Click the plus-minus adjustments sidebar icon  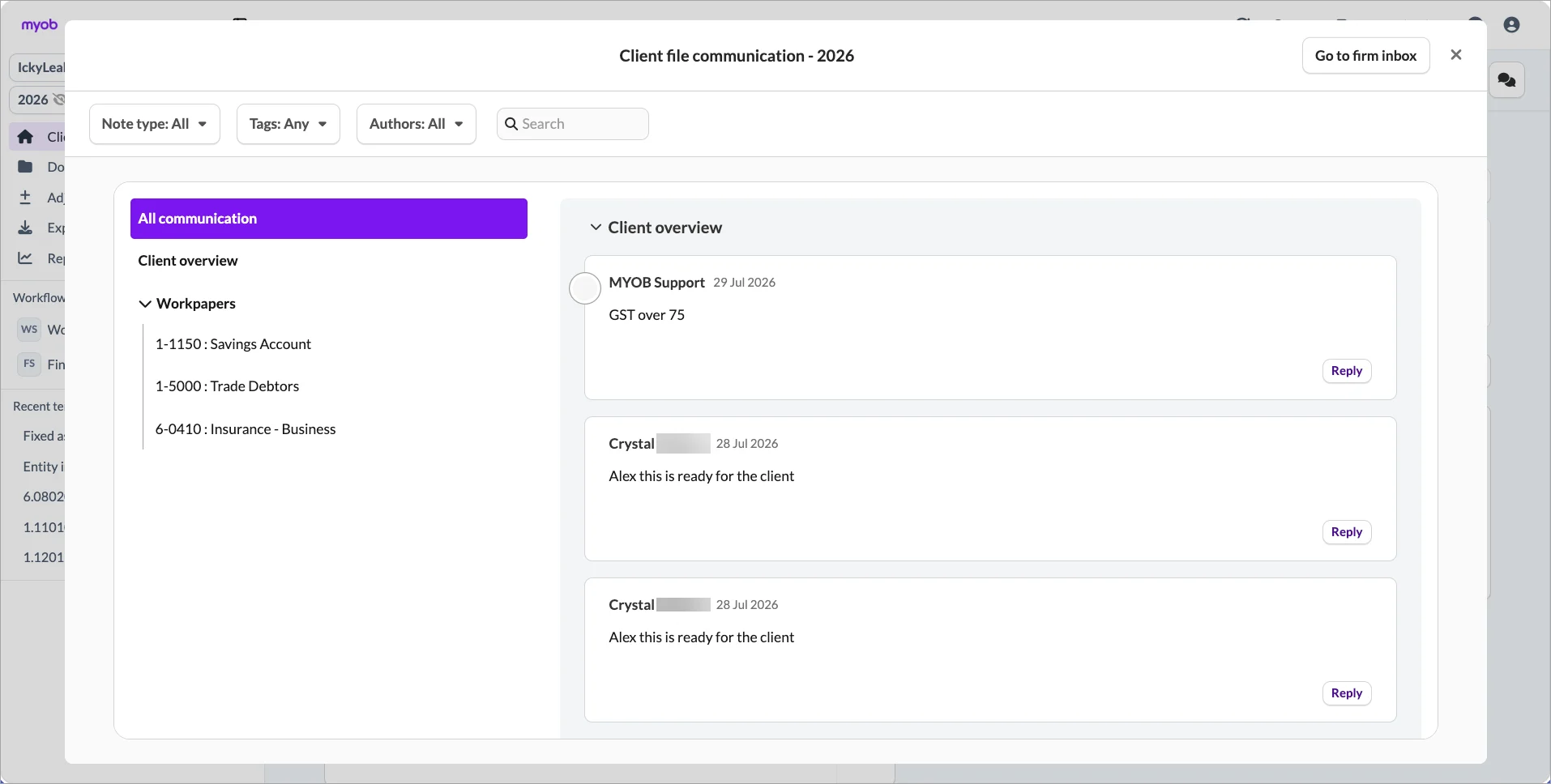tap(25, 197)
